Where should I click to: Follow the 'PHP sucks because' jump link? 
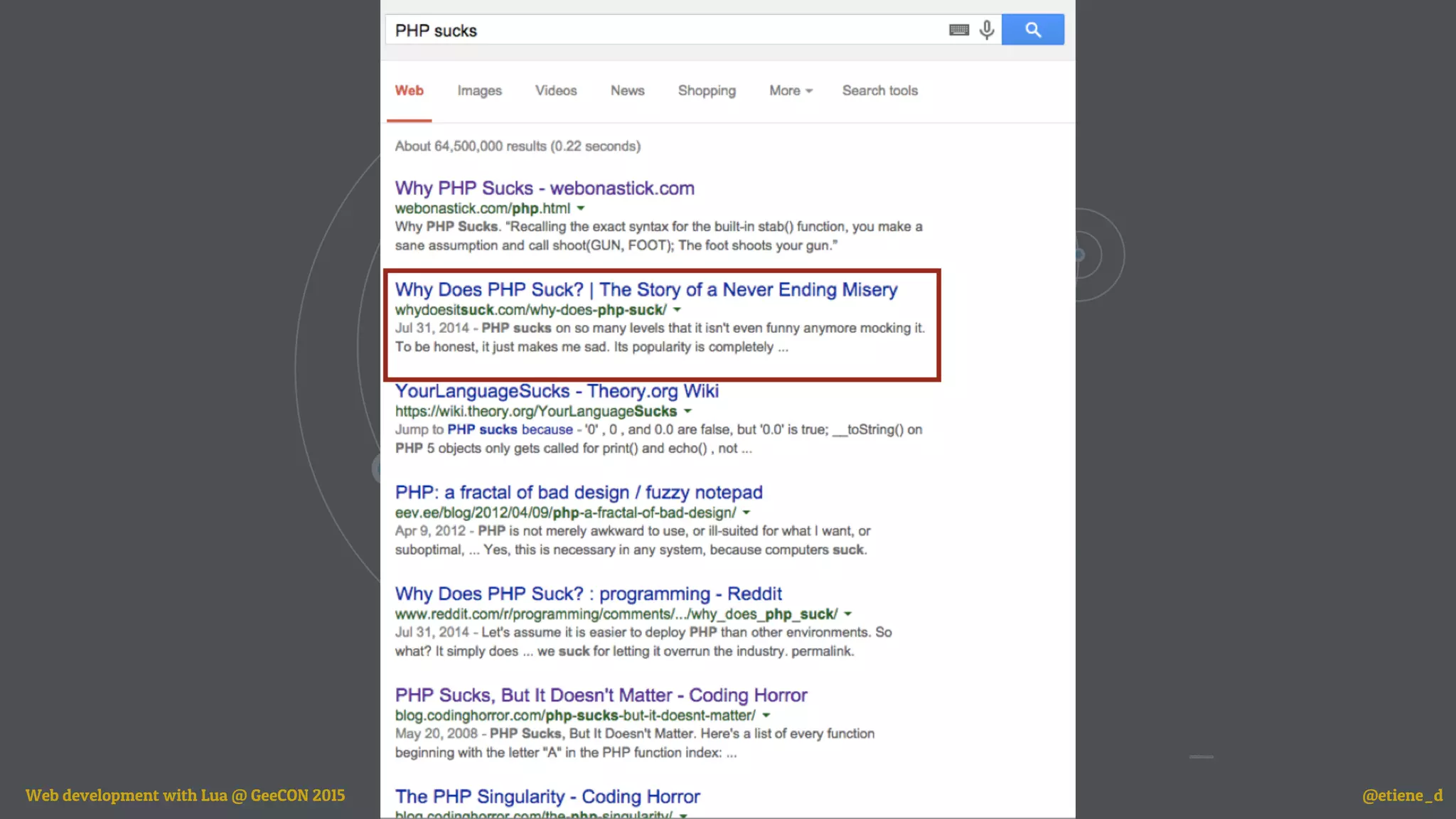click(509, 429)
